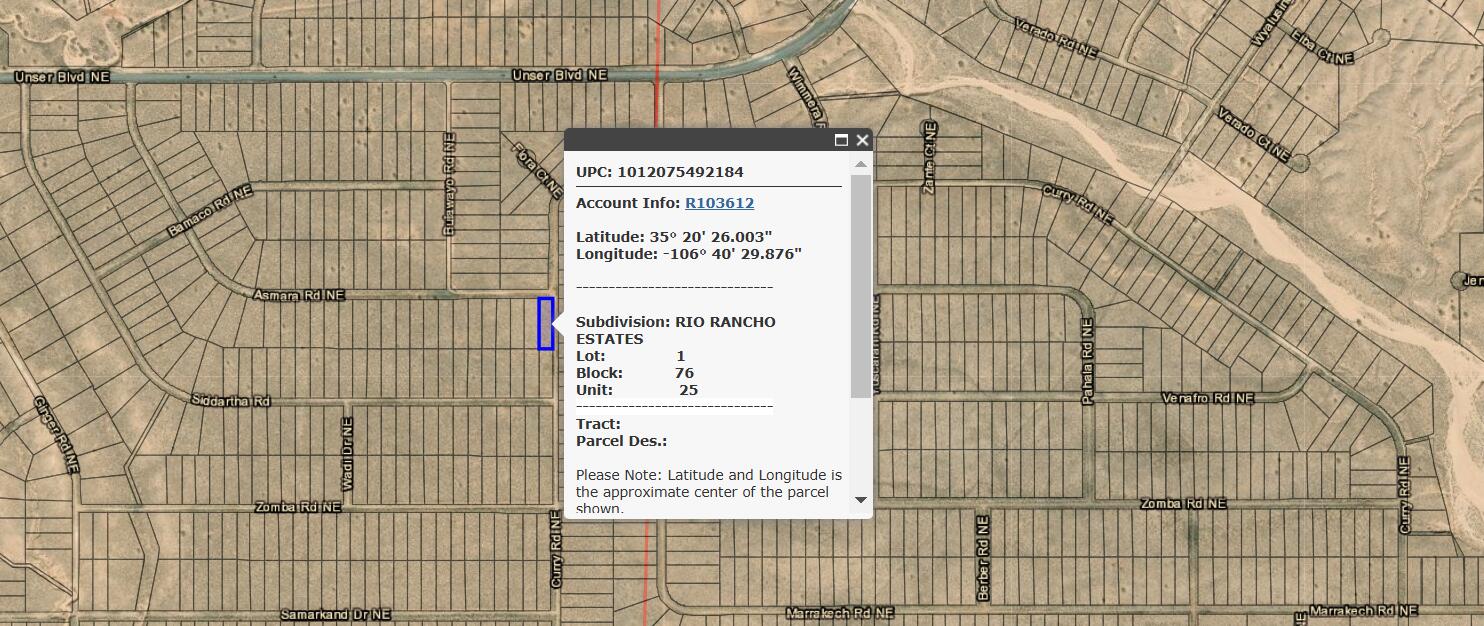Click the UPC number 1012075492184
Screen dimensions: 1484x626
680,172
